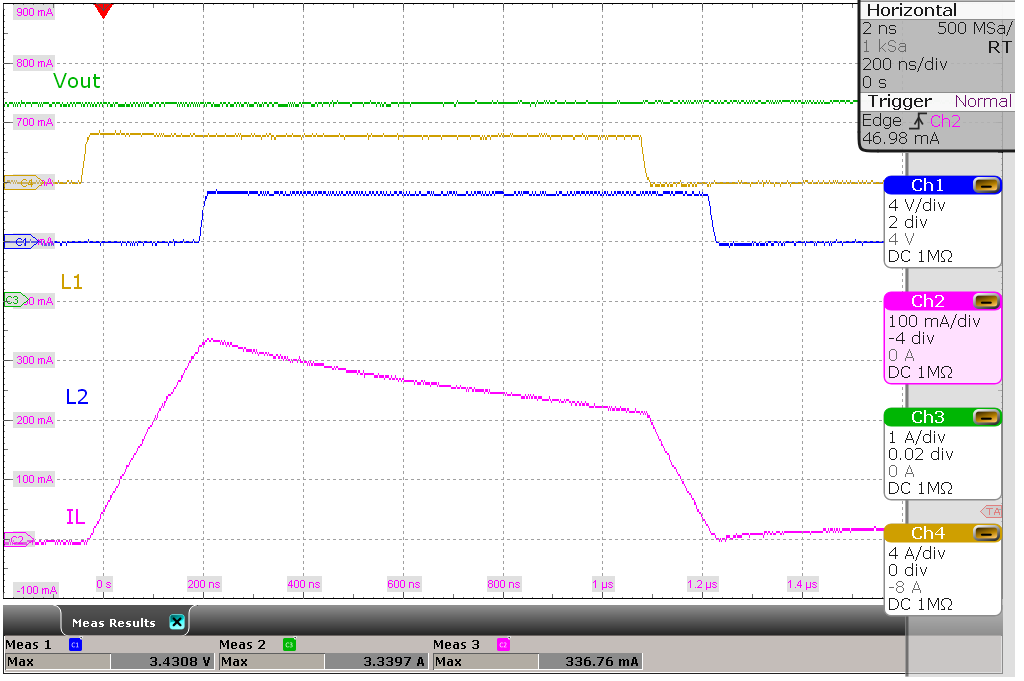Minimize the Ch1 settings panel
The image size is (1024, 681).
coord(988,185)
